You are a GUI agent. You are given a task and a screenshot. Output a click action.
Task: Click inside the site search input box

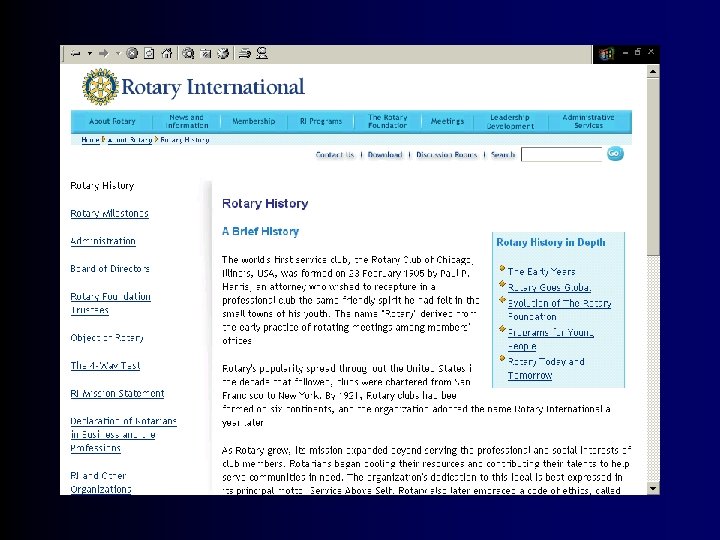[x=562, y=155]
